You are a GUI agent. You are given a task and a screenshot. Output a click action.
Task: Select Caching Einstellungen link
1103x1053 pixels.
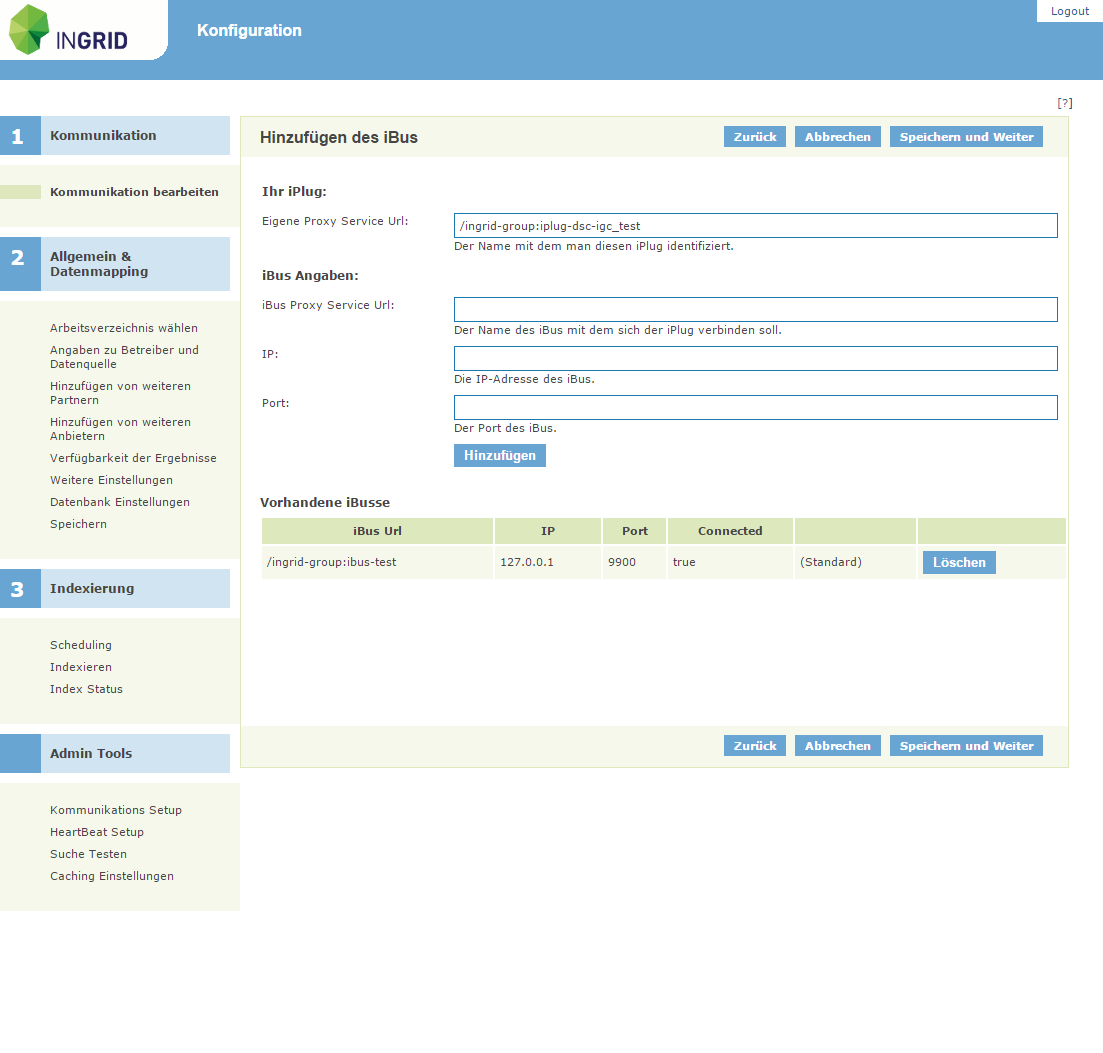pyautogui.click(x=112, y=876)
